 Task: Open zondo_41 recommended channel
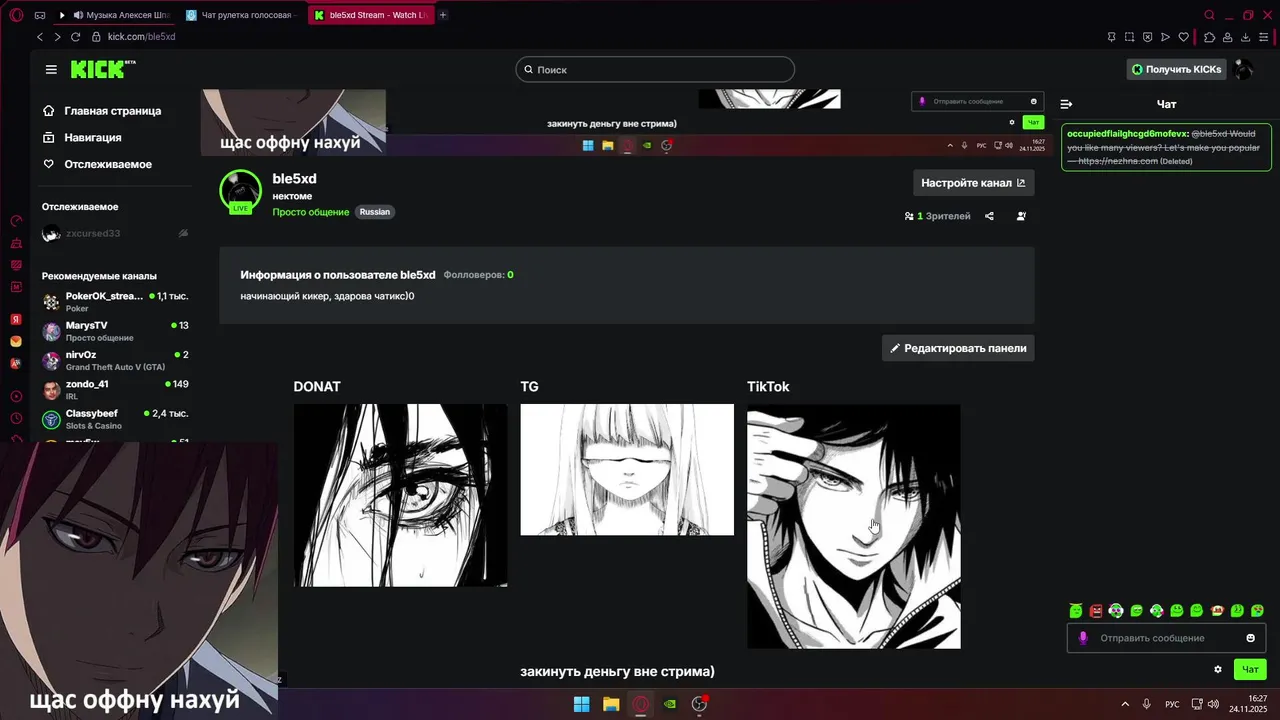[x=115, y=389]
